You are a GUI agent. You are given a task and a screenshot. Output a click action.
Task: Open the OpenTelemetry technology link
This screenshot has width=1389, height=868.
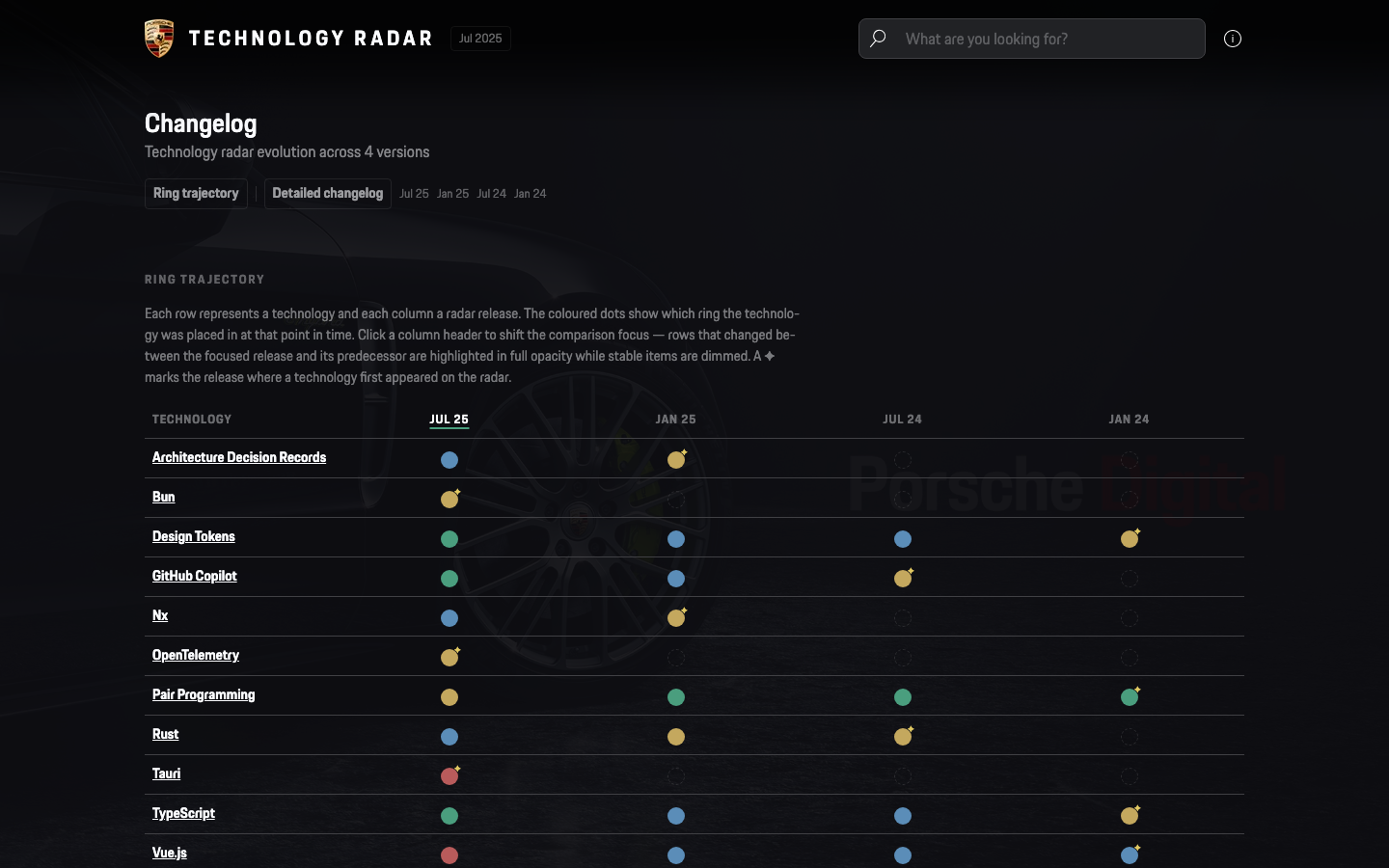(196, 655)
